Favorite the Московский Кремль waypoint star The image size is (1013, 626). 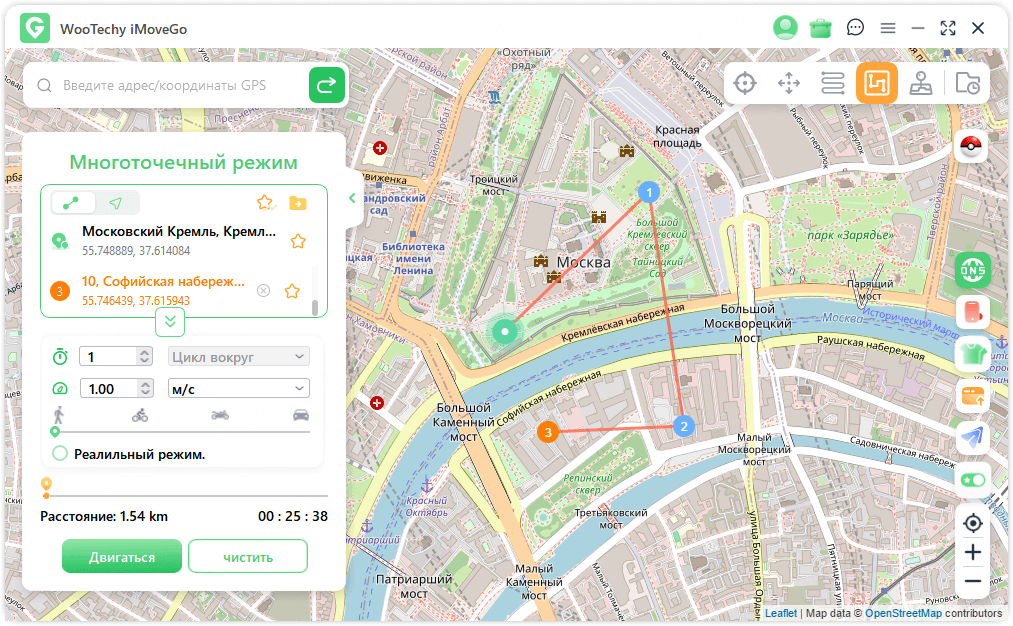(x=297, y=241)
